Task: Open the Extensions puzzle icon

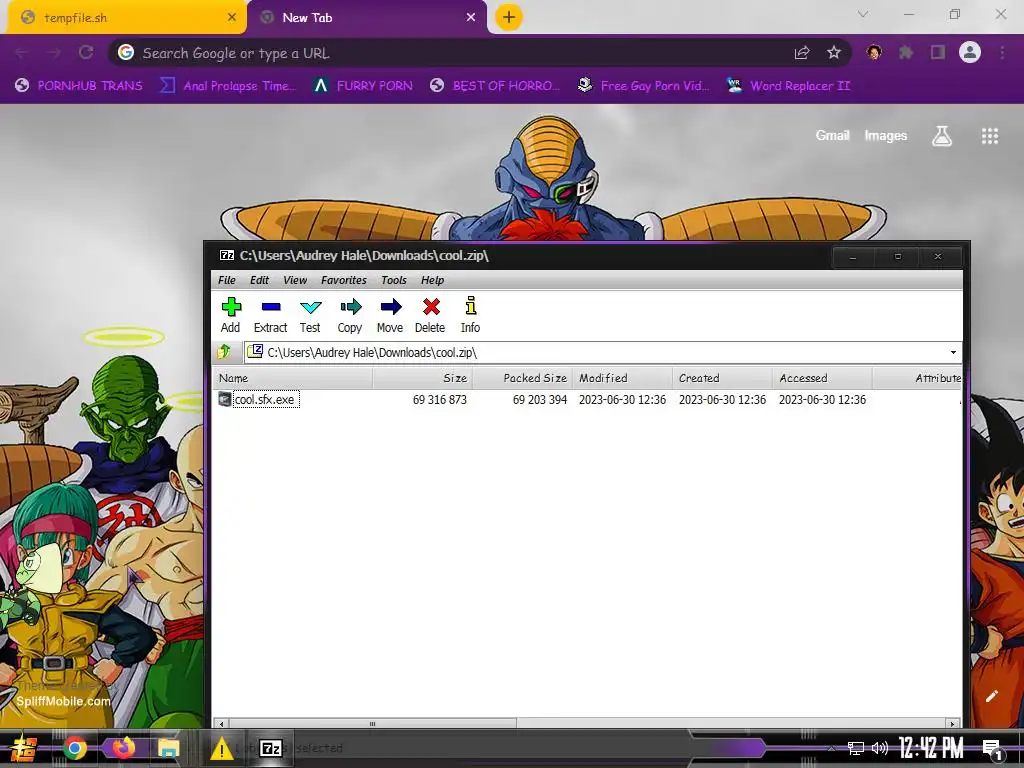Action: 905,52
